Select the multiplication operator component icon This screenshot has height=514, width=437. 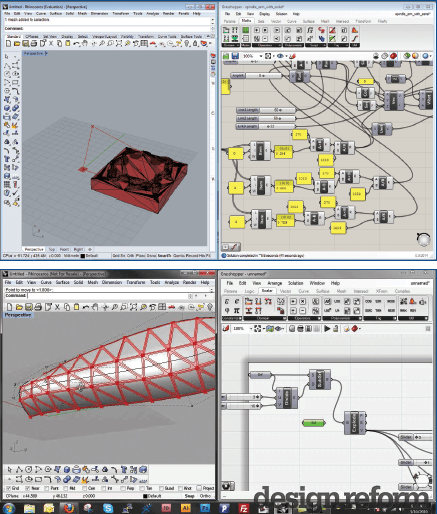pos(302,302)
